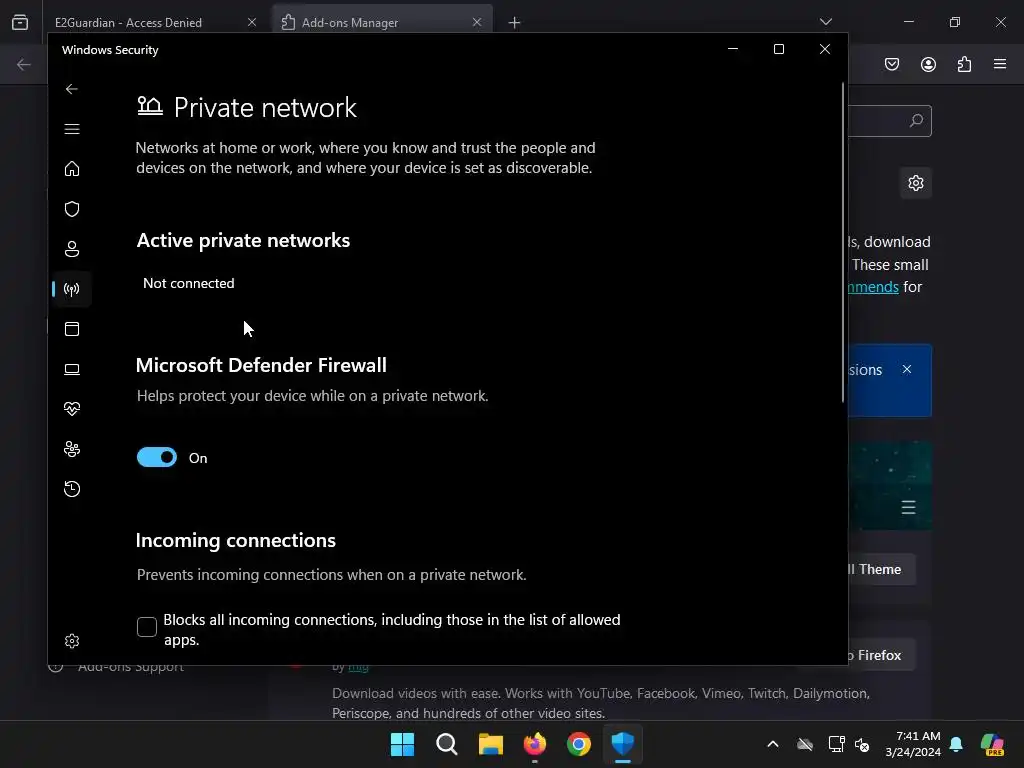Open Family options icon
Viewport: 1024px width, 768px height.
[72, 449]
